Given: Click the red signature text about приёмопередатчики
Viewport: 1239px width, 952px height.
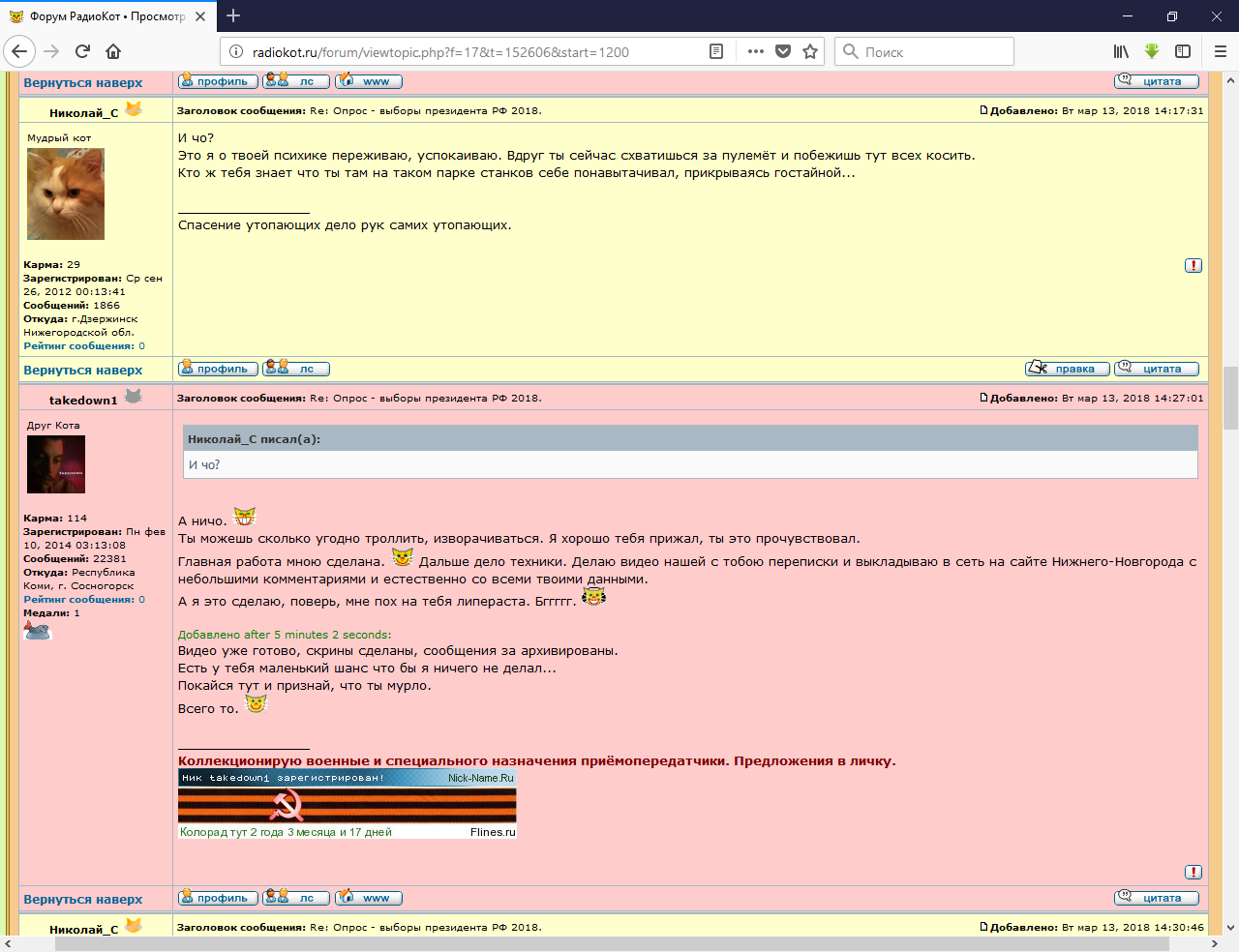Looking at the screenshot, I should click(537, 760).
